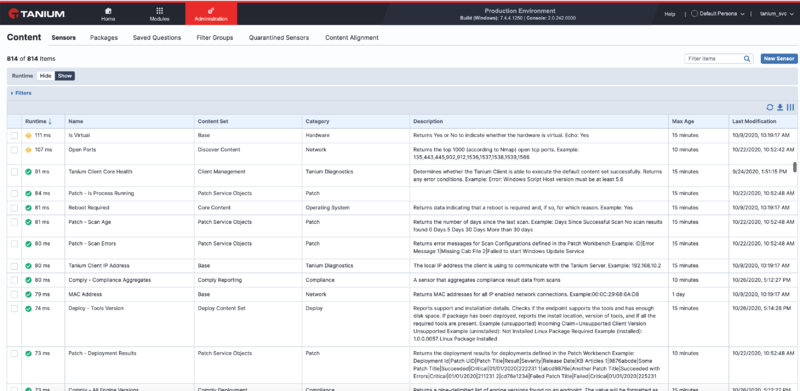The width and height of the screenshot is (800, 391).
Task: Tick the Patch - Scan Age checkbox
Action: (14, 222)
